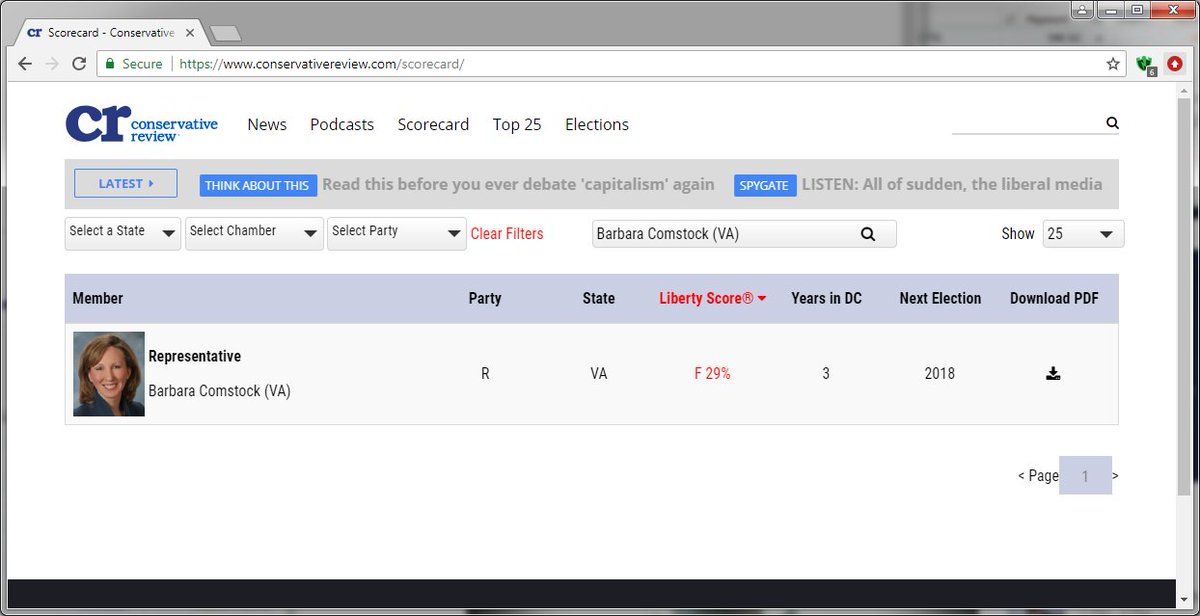Click the THINK ABOUT THIS tag
Image resolution: width=1200 pixels, height=616 pixels.
(x=257, y=185)
